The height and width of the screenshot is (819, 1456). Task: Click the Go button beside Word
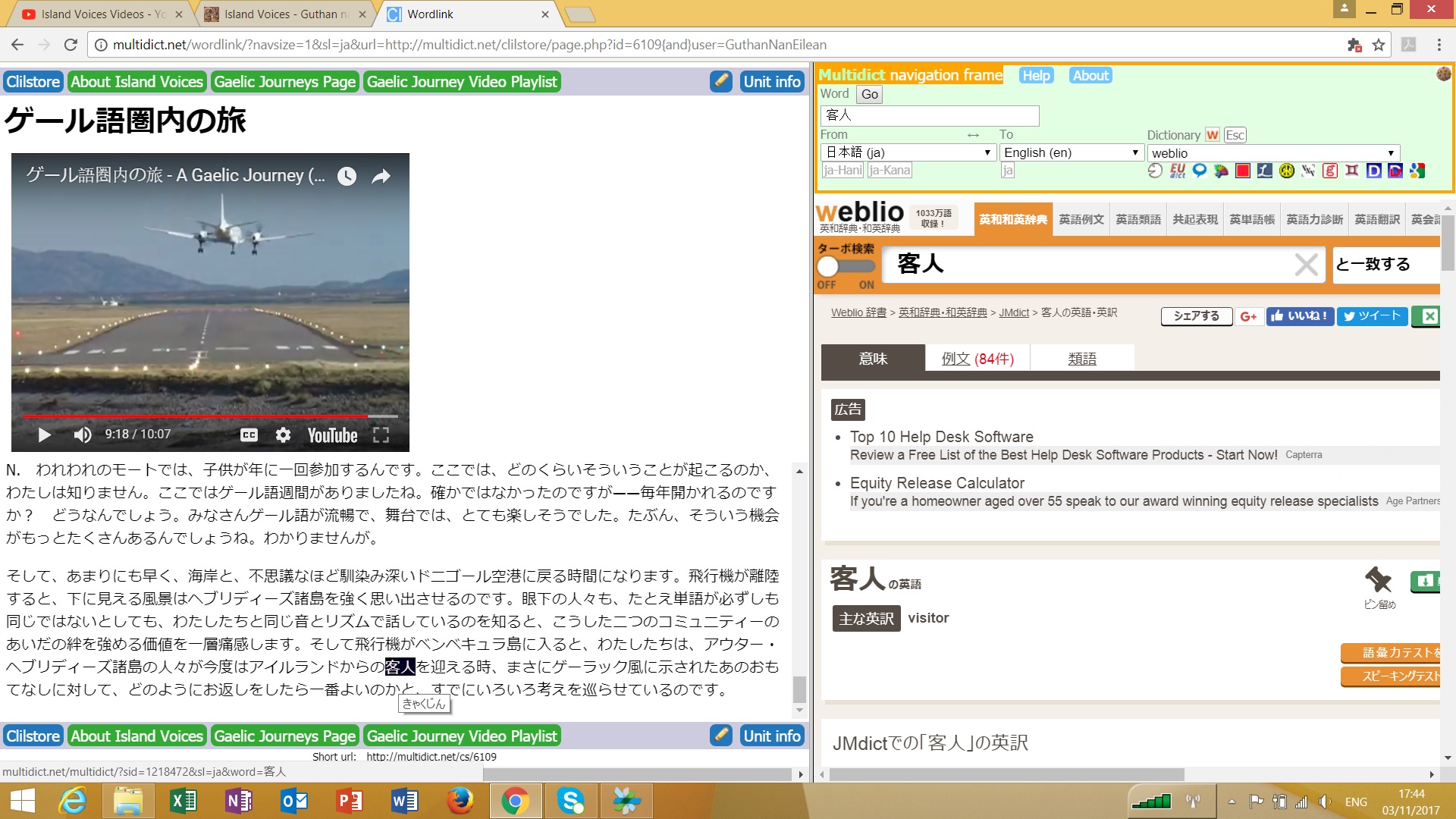869,94
